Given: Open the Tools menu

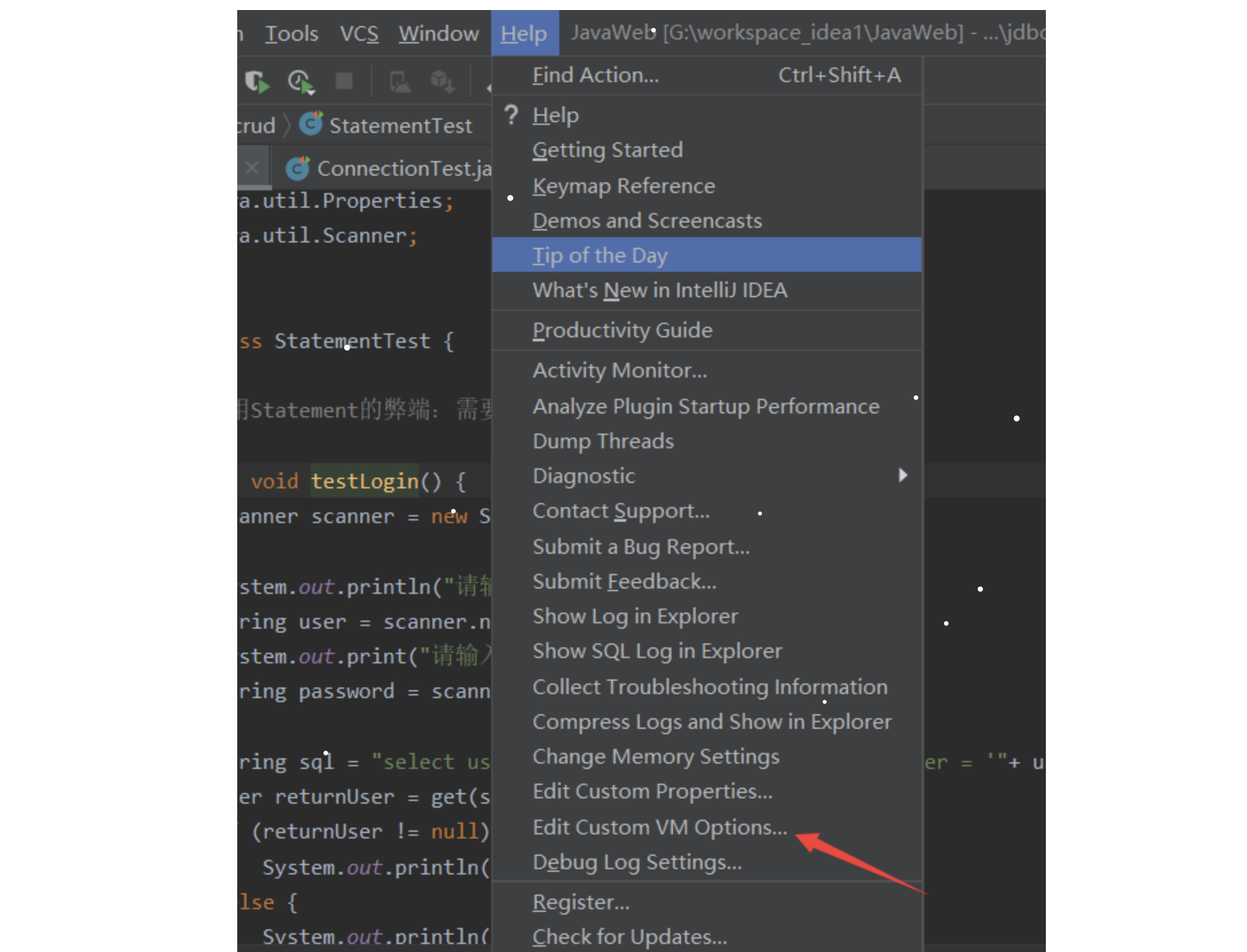Looking at the screenshot, I should point(291,33).
